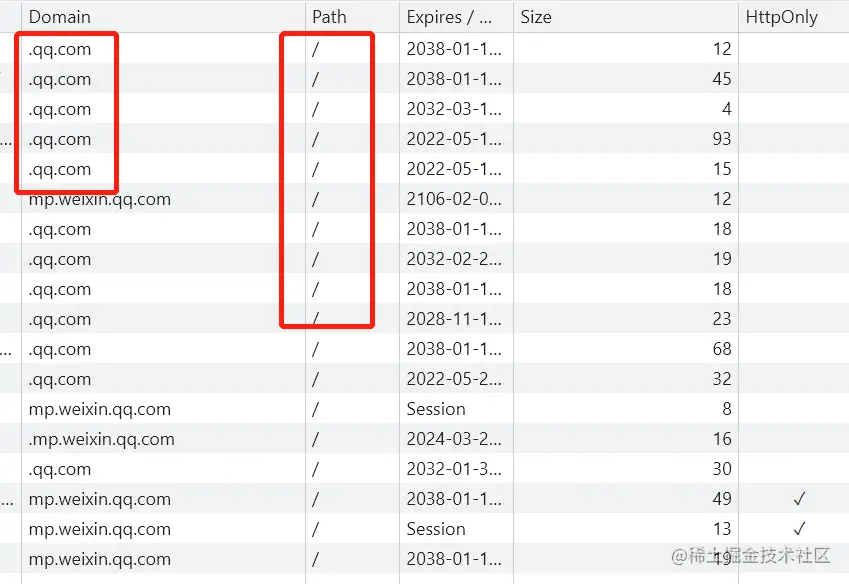Click the path slash in size 45 row
The height and width of the screenshot is (584, 849).
(315, 79)
